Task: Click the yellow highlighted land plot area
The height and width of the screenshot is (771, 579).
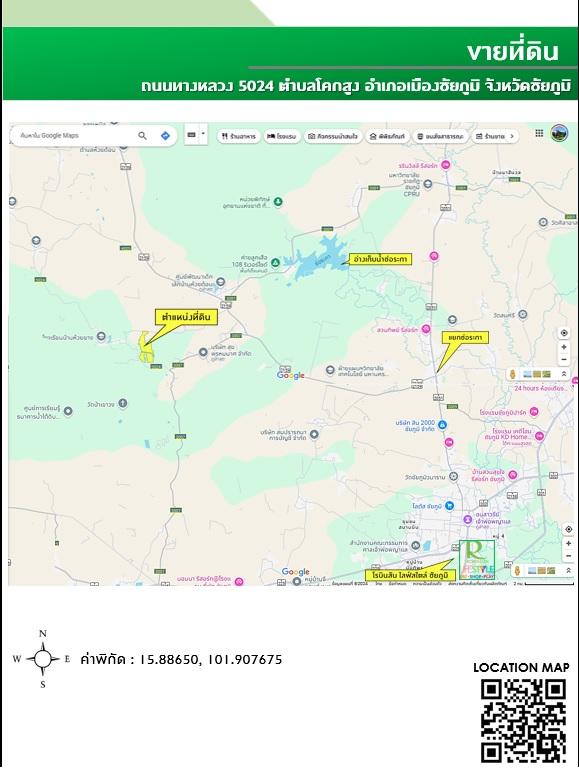Action: pos(145,349)
